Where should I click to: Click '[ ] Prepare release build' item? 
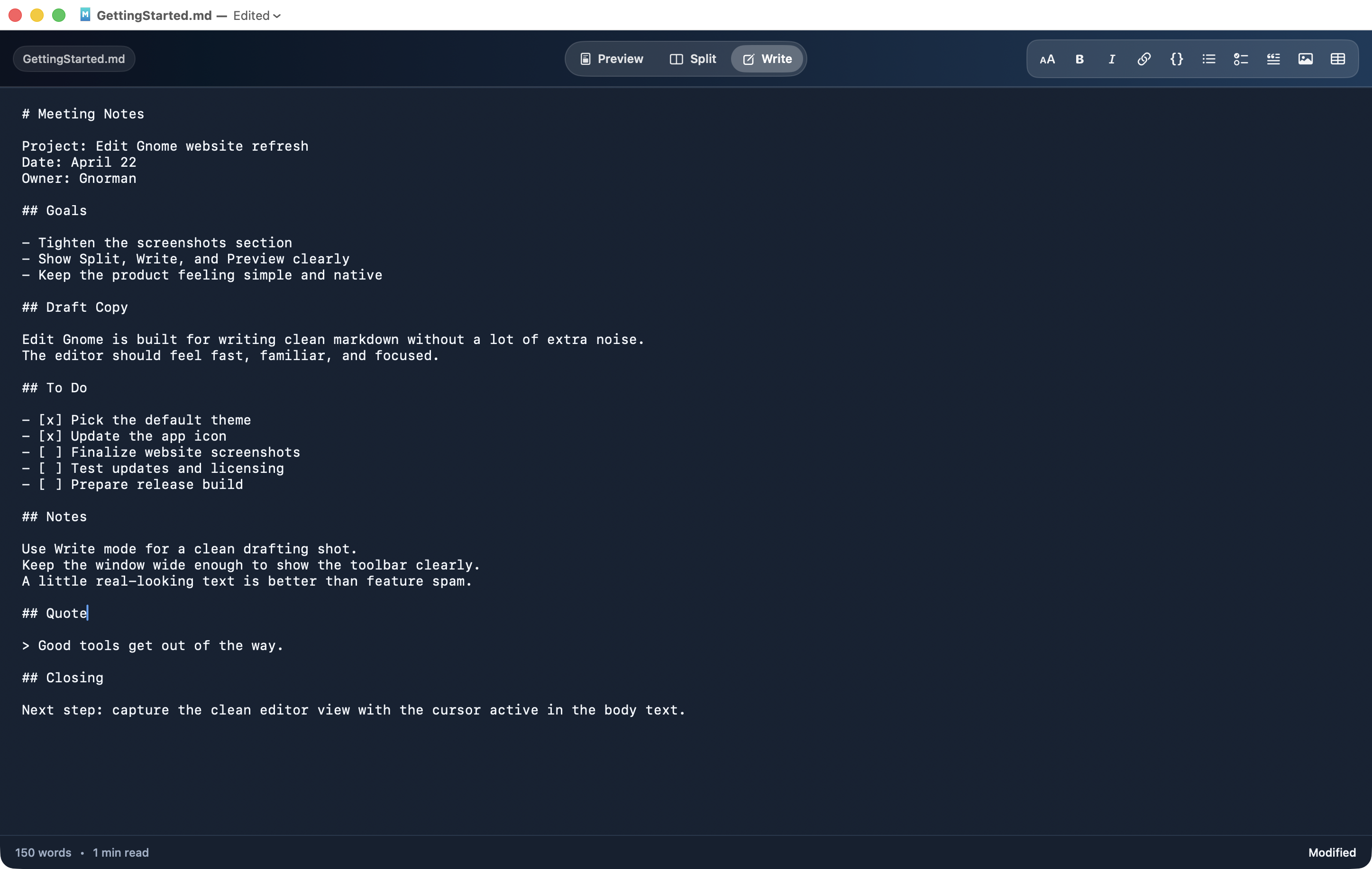(132, 485)
